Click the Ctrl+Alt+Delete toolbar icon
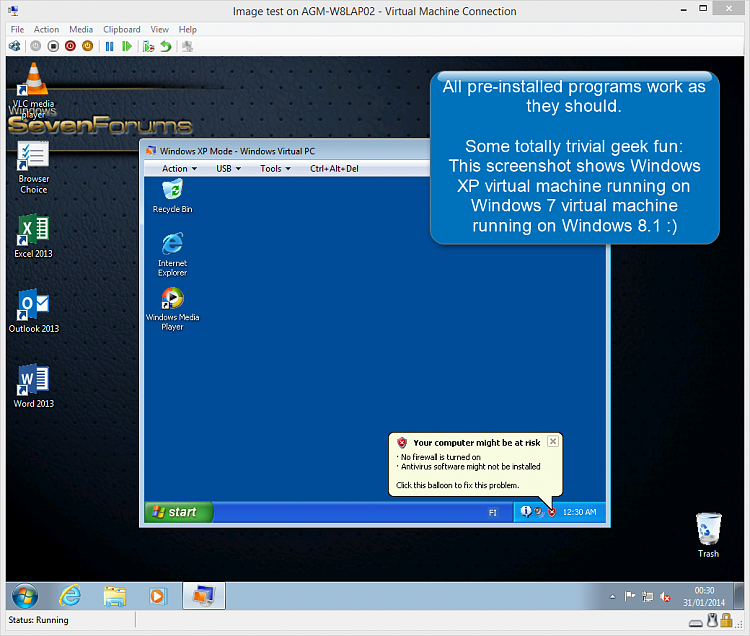Viewport: 750px width, 636px height. (x=15, y=46)
